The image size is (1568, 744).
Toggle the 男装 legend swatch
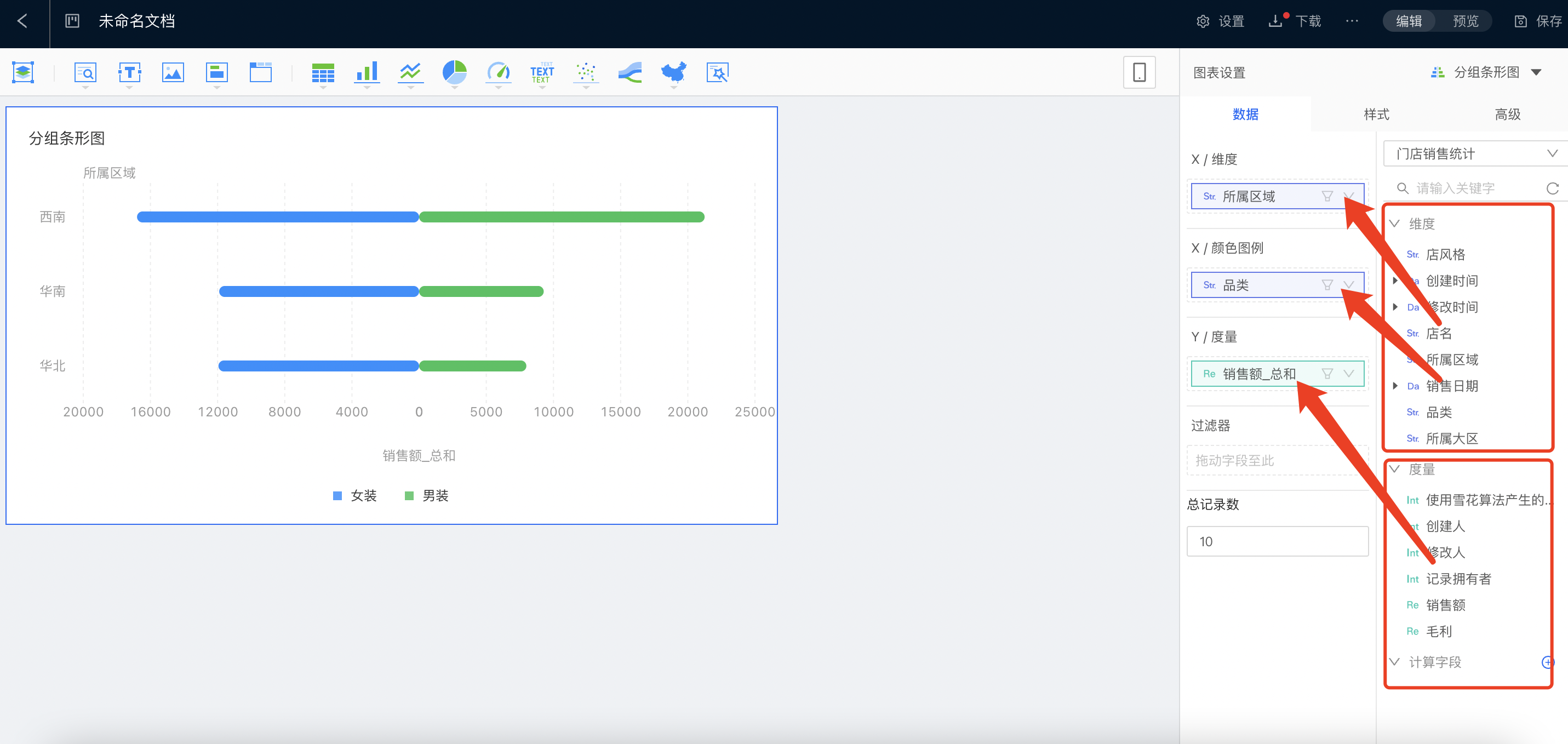(x=410, y=496)
